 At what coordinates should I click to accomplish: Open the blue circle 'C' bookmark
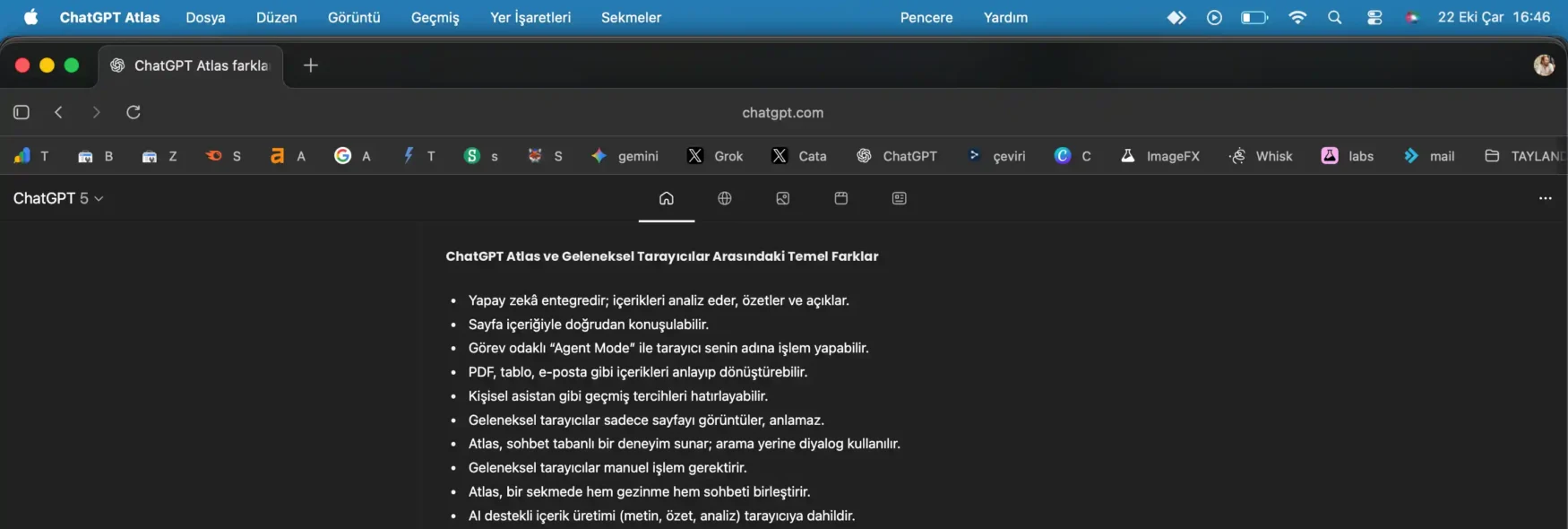[1073, 156]
